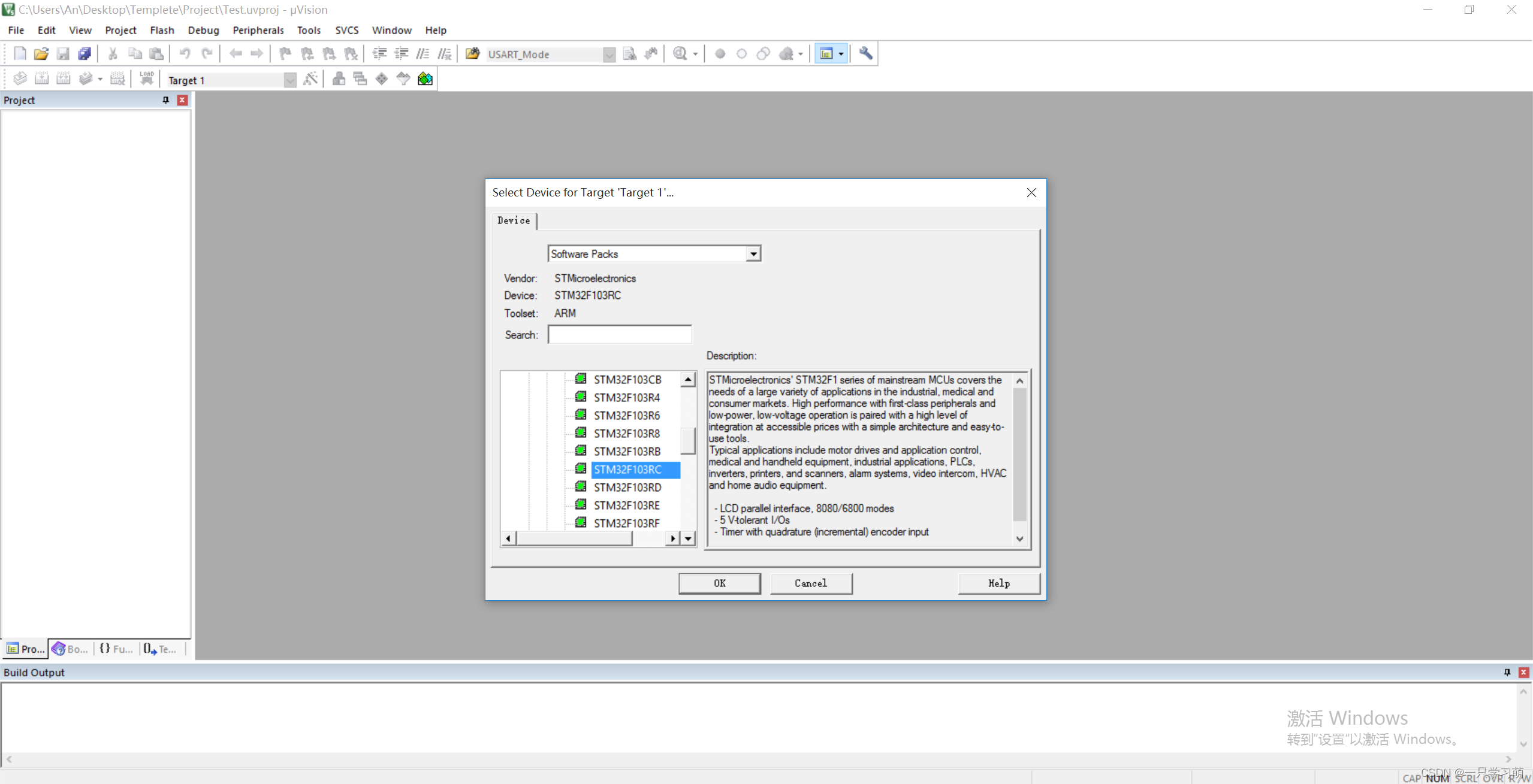Select STM32F103RE from device list
This screenshot has height=784, width=1533.
[x=627, y=505]
